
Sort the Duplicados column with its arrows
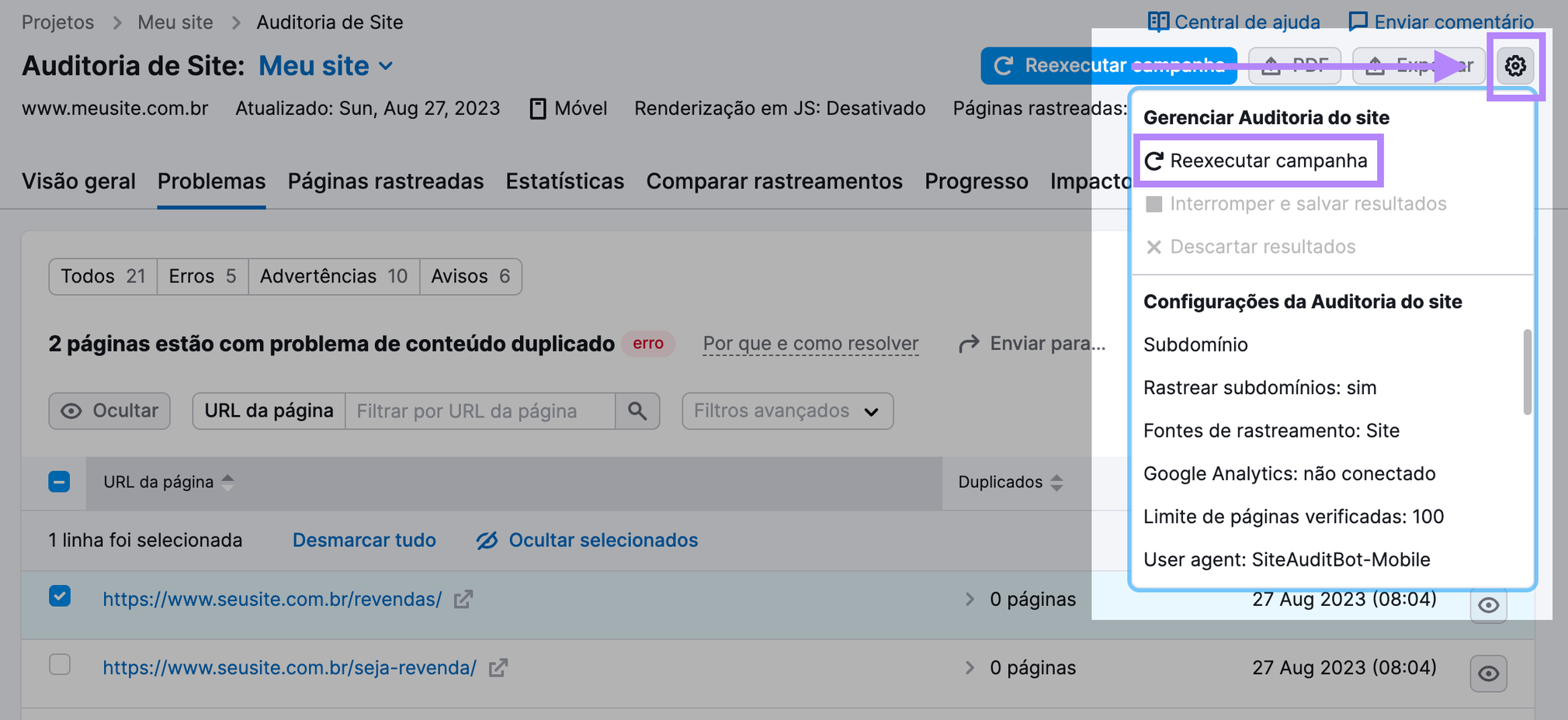[1057, 482]
